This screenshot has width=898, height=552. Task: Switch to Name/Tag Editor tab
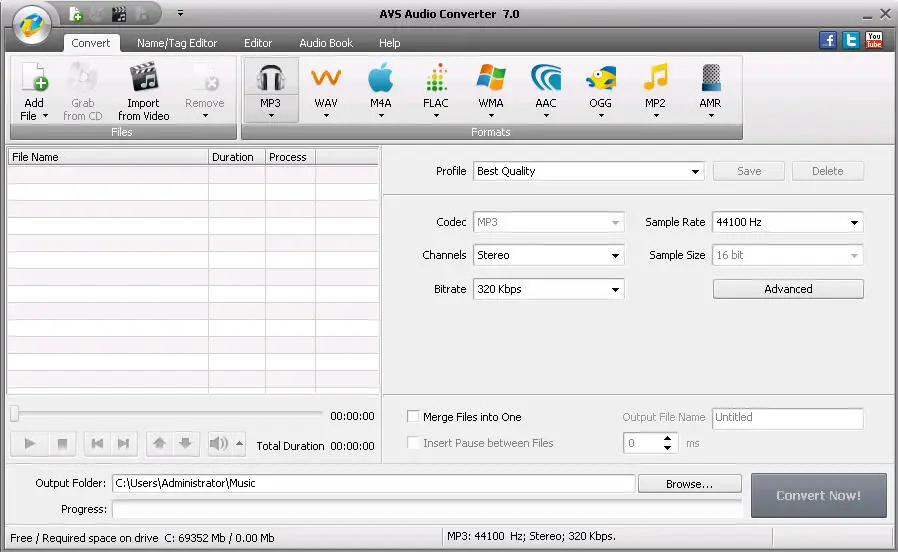tap(177, 43)
